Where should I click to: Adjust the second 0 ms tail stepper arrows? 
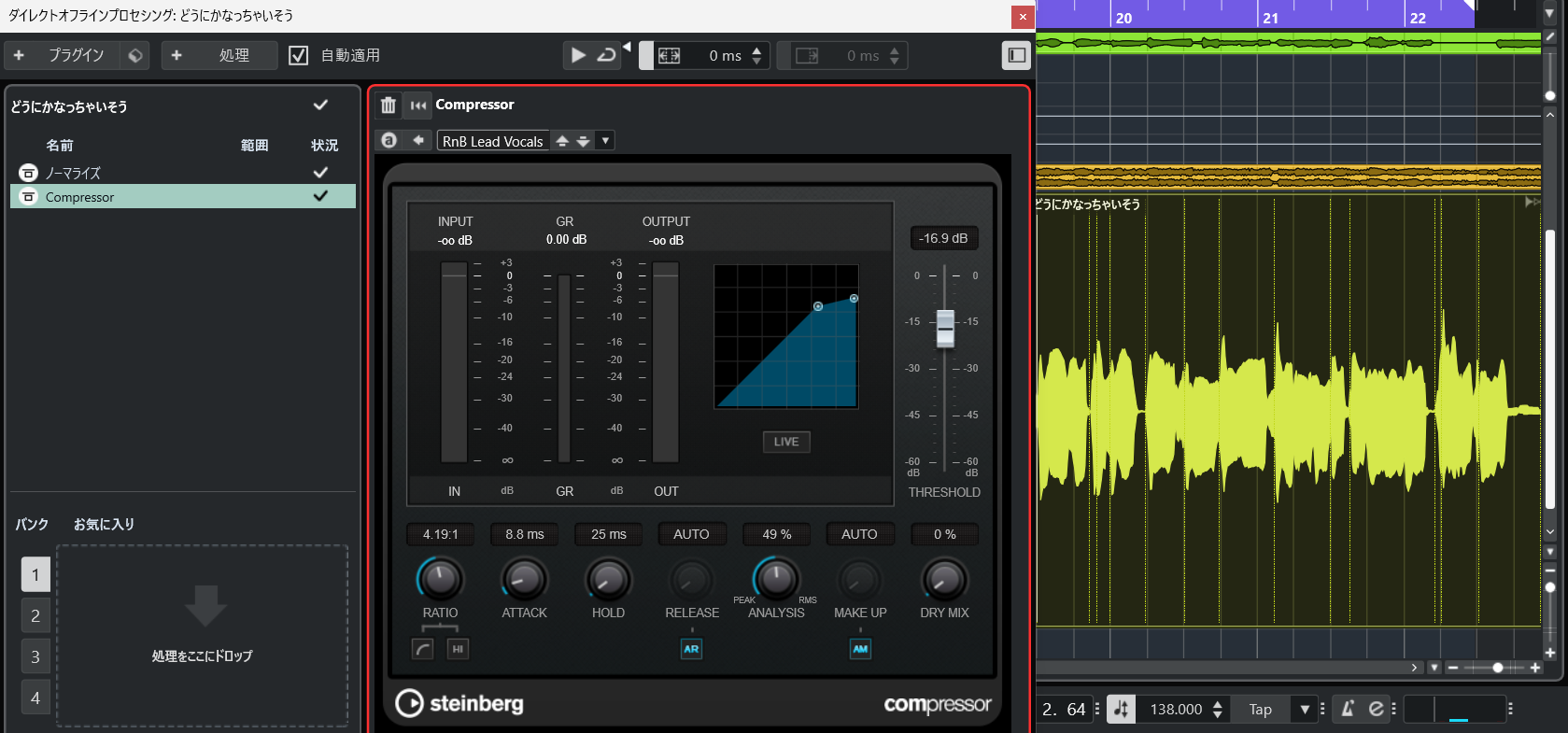pos(895,56)
